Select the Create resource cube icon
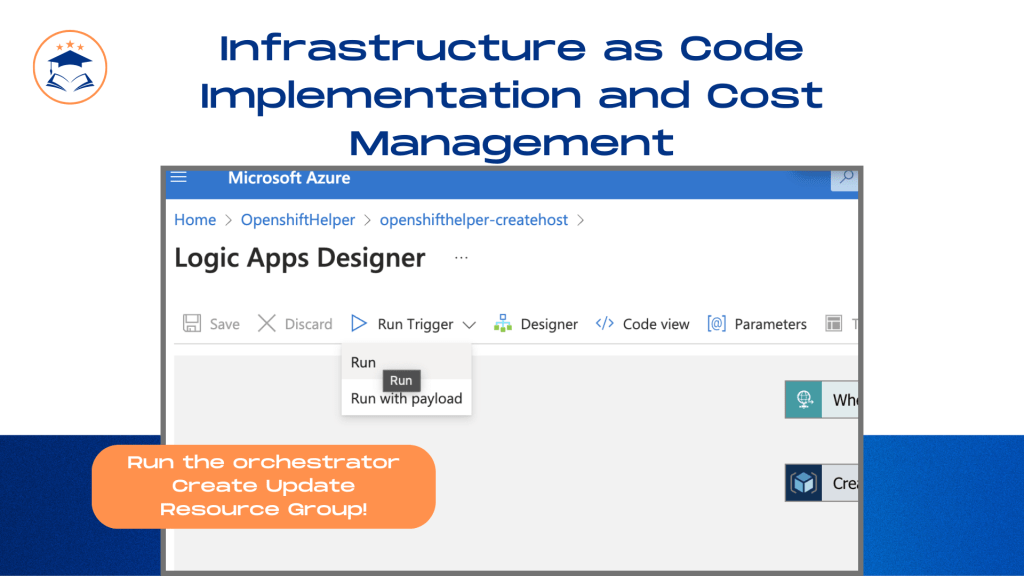The image size is (1024, 576). pos(803,483)
